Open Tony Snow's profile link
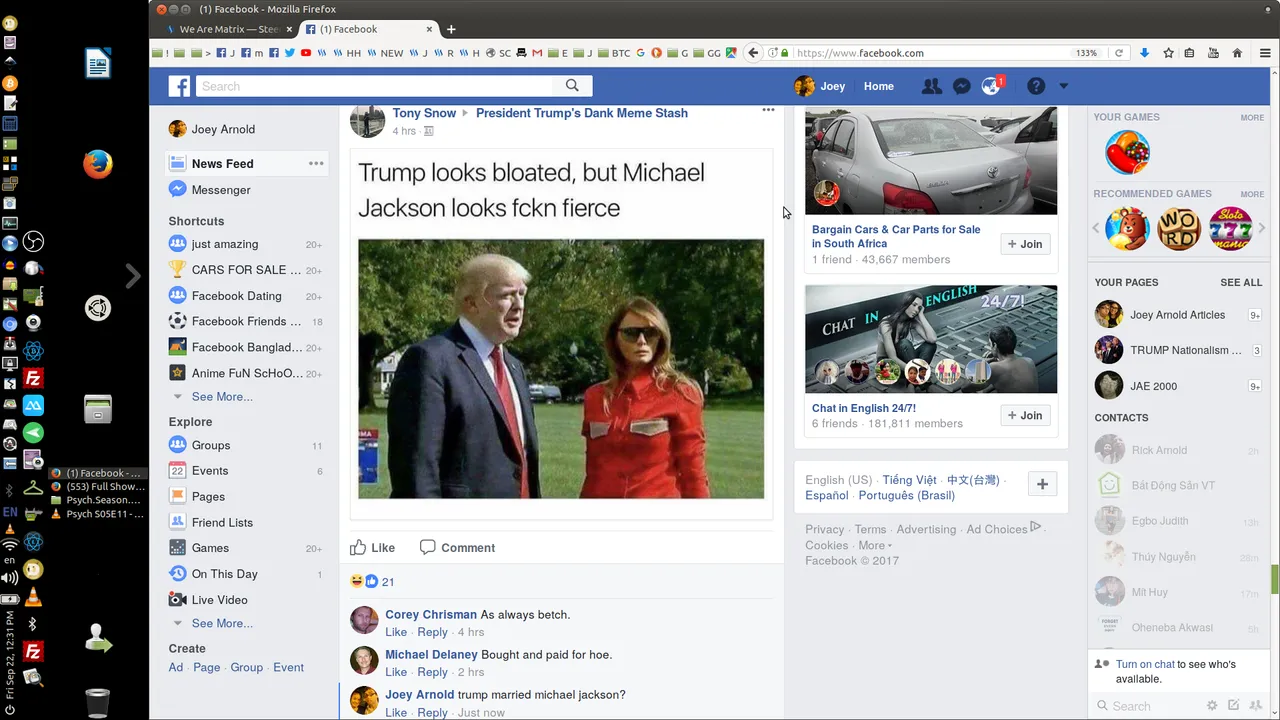 pyautogui.click(x=424, y=113)
